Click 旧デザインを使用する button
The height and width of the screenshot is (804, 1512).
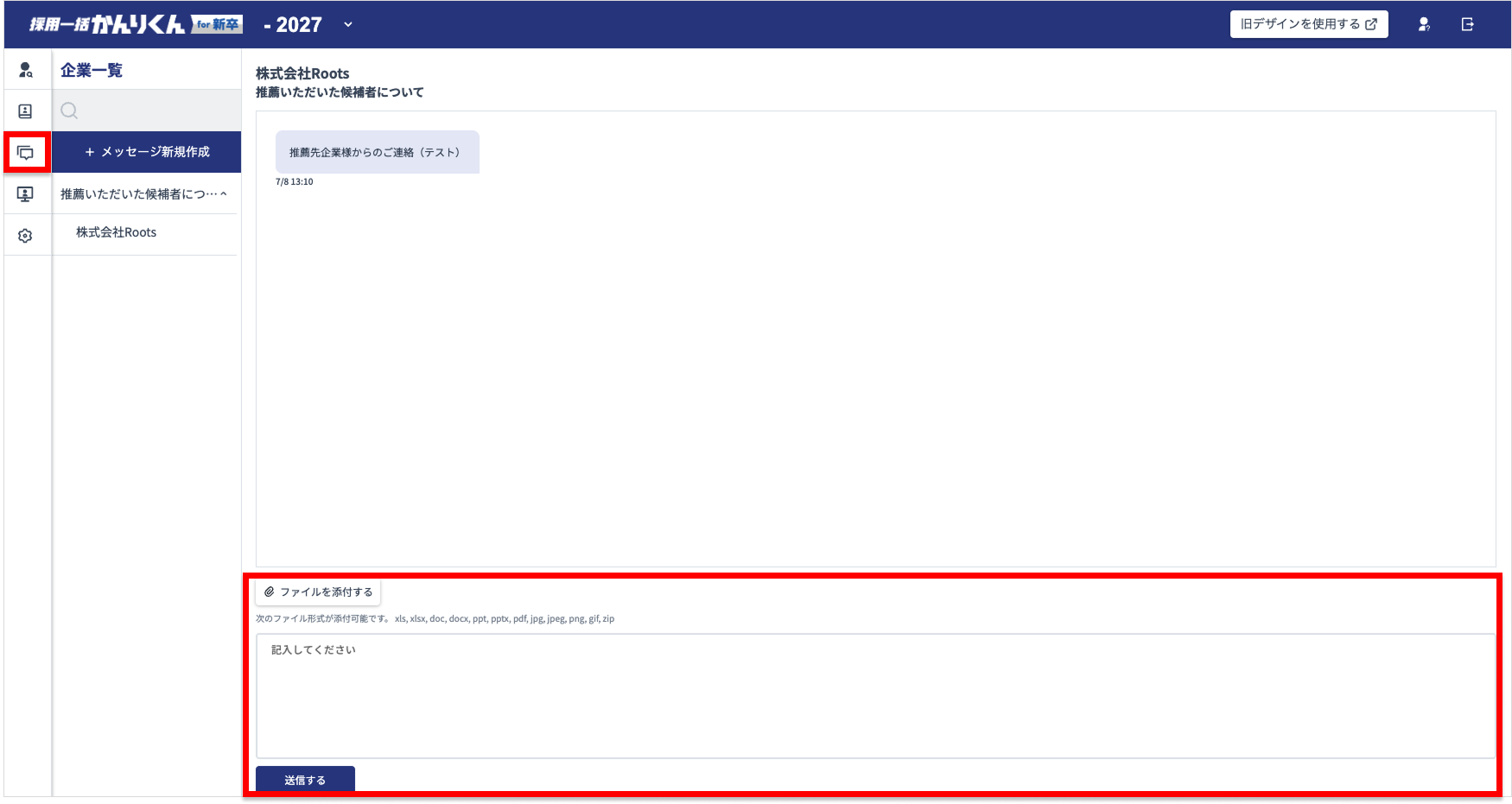coord(1308,24)
